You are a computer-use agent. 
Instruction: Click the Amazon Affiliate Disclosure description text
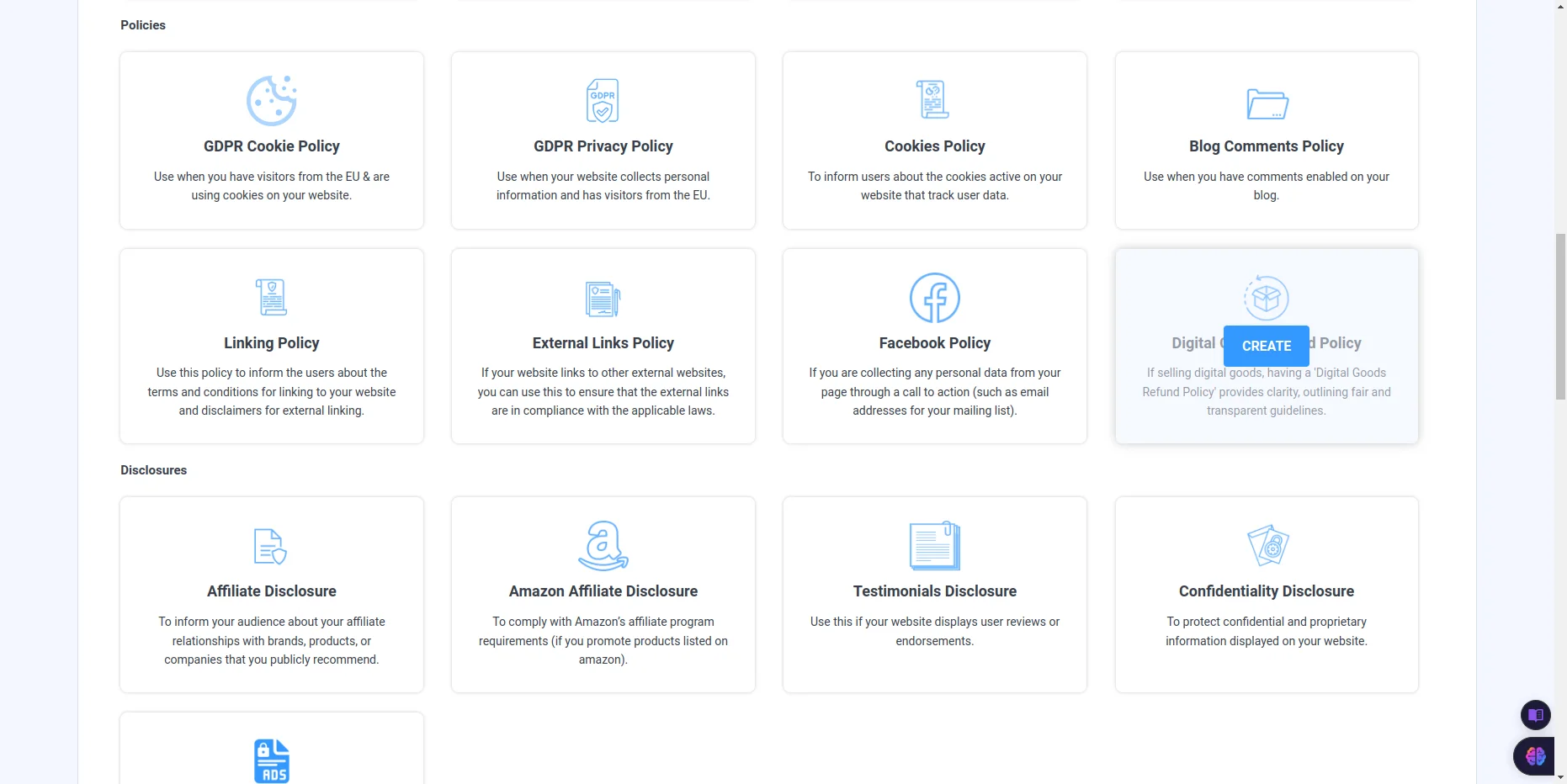click(603, 641)
